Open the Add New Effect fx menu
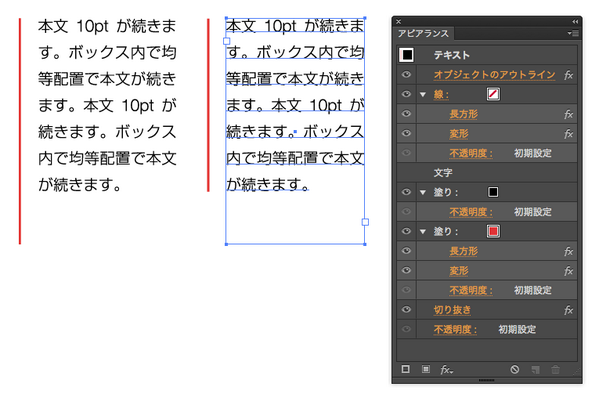599x405 pixels. tap(446, 369)
